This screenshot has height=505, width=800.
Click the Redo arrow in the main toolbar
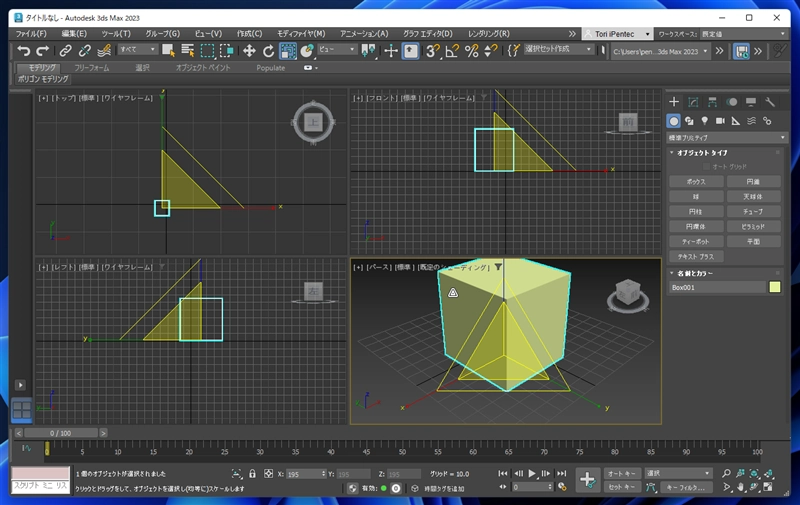click(x=43, y=50)
